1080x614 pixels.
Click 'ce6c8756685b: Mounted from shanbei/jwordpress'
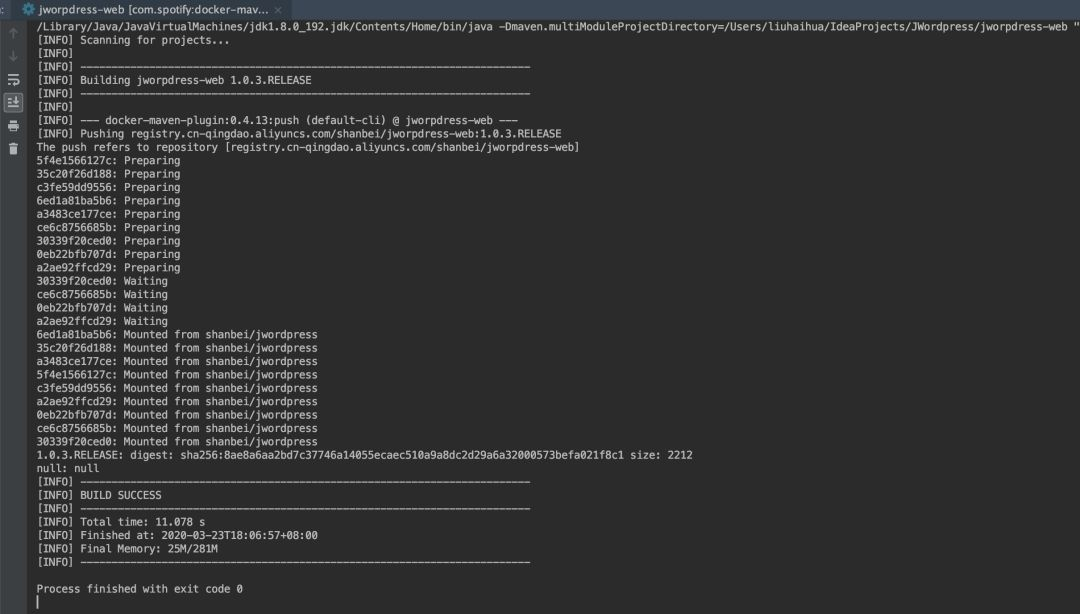coord(177,428)
